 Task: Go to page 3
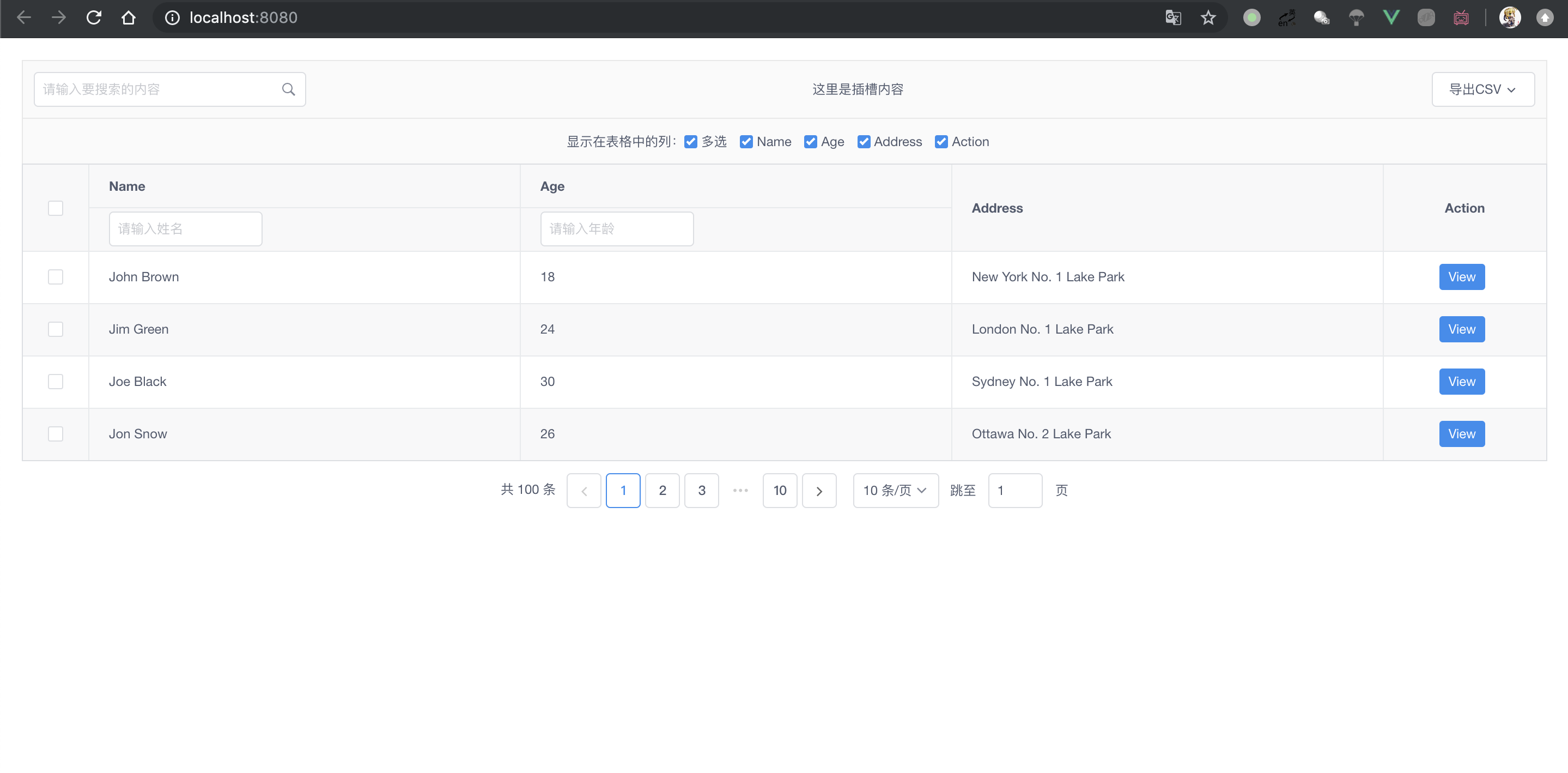tap(701, 491)
